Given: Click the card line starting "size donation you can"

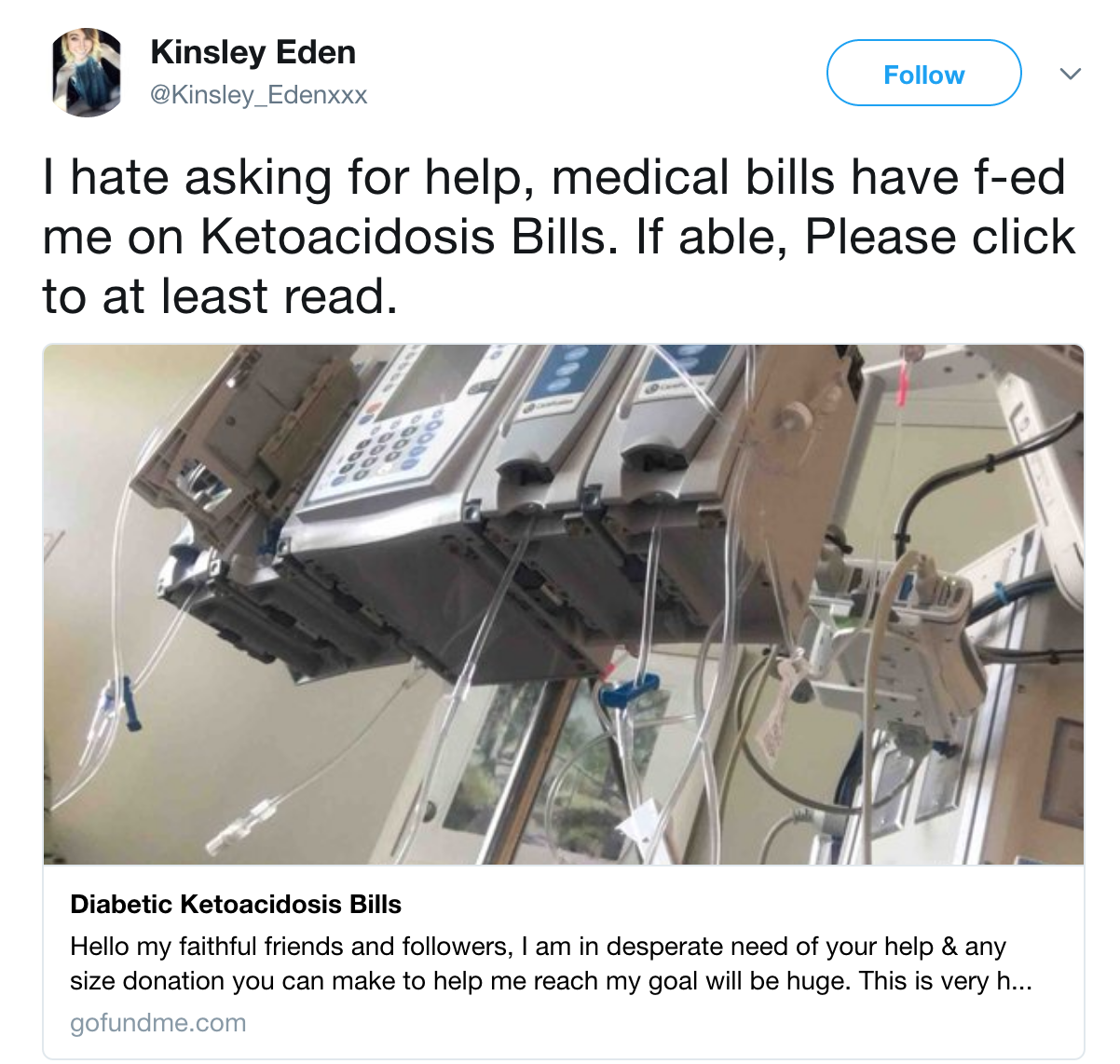Looking at the screenshot, I should click(551, 981).
